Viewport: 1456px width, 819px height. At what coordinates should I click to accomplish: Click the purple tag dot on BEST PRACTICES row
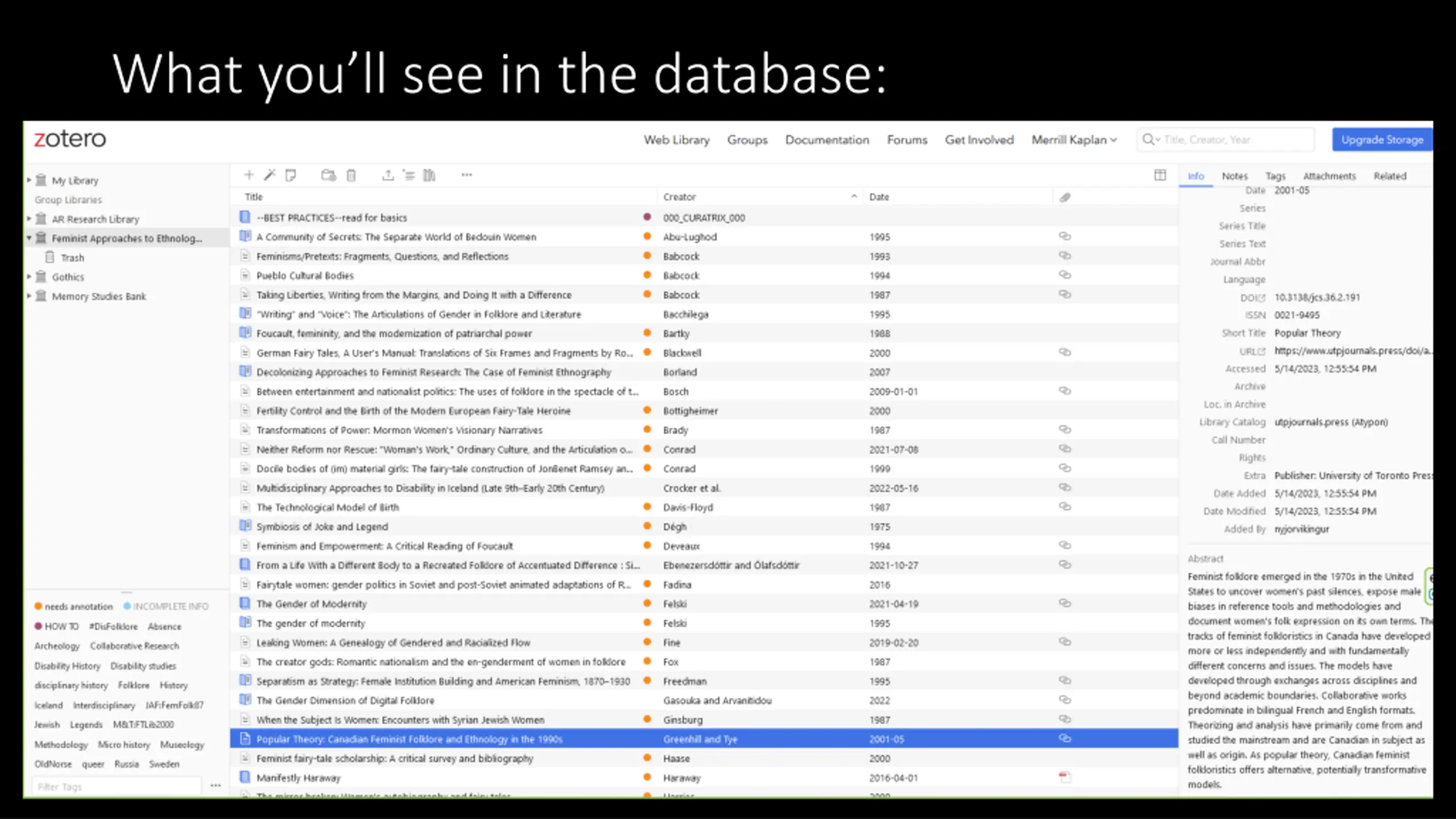[647, 217]
